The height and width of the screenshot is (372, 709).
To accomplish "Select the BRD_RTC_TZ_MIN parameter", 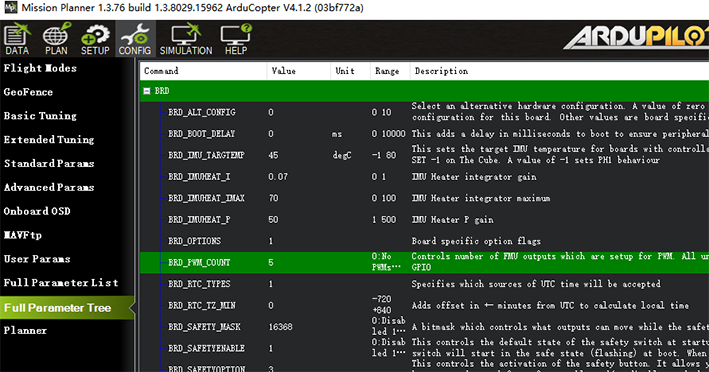I will (x=202, y=306).
